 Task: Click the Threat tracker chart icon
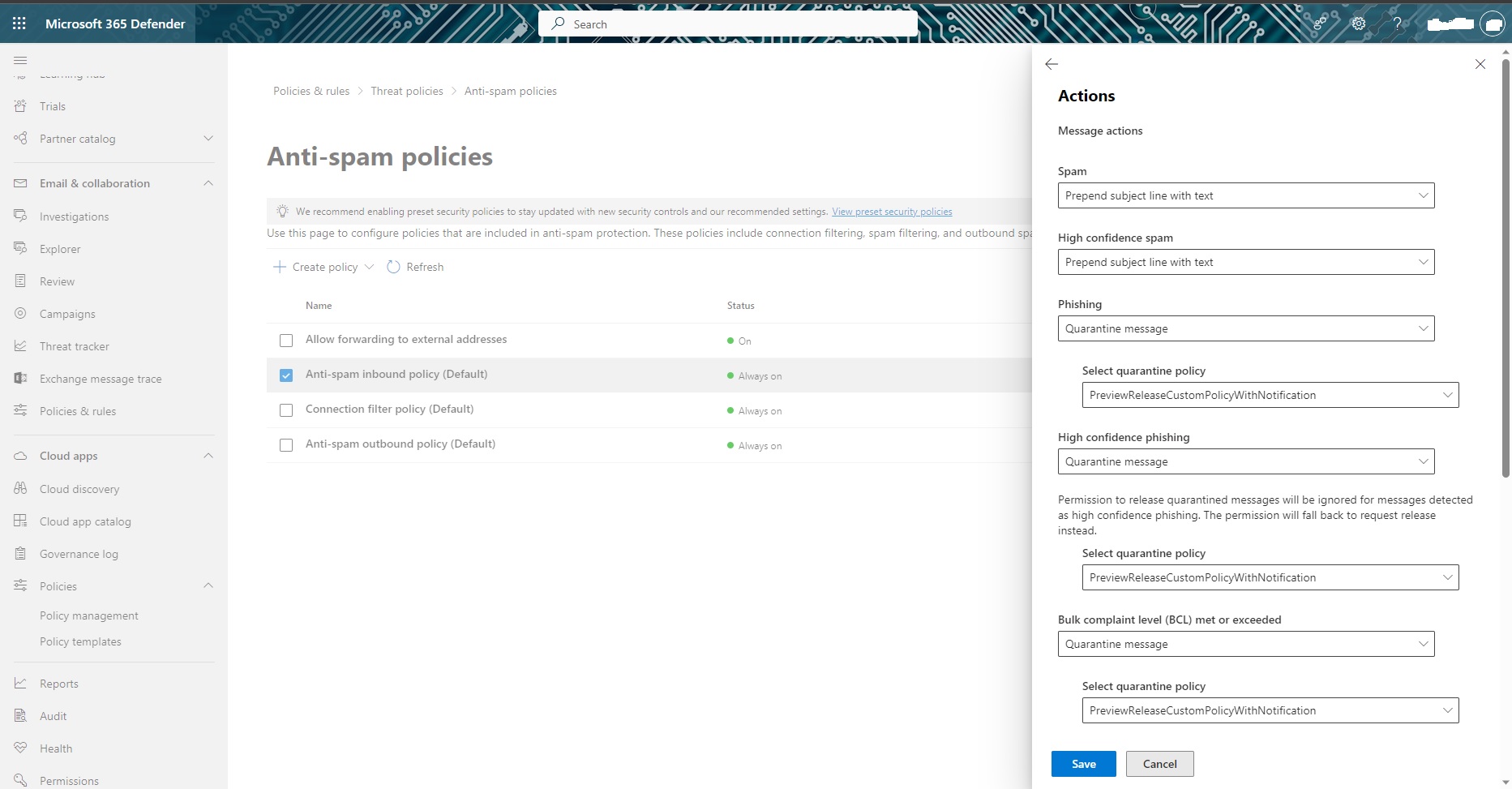pos(20,346)
